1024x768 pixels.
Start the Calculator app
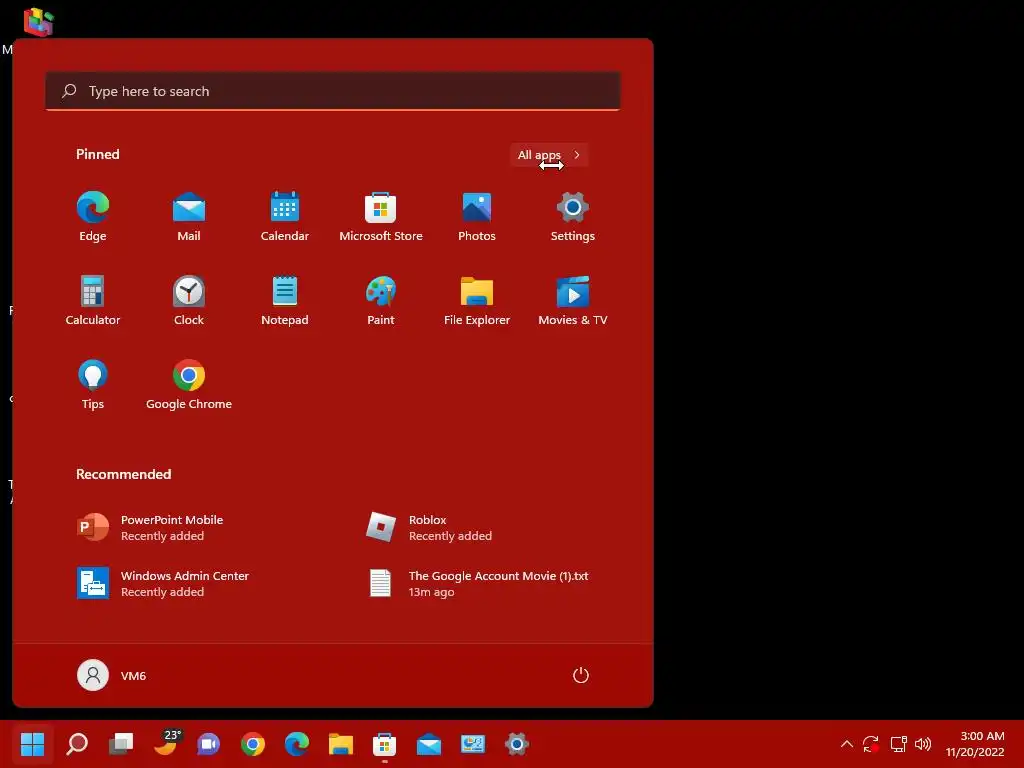click(x=93, y=300)
